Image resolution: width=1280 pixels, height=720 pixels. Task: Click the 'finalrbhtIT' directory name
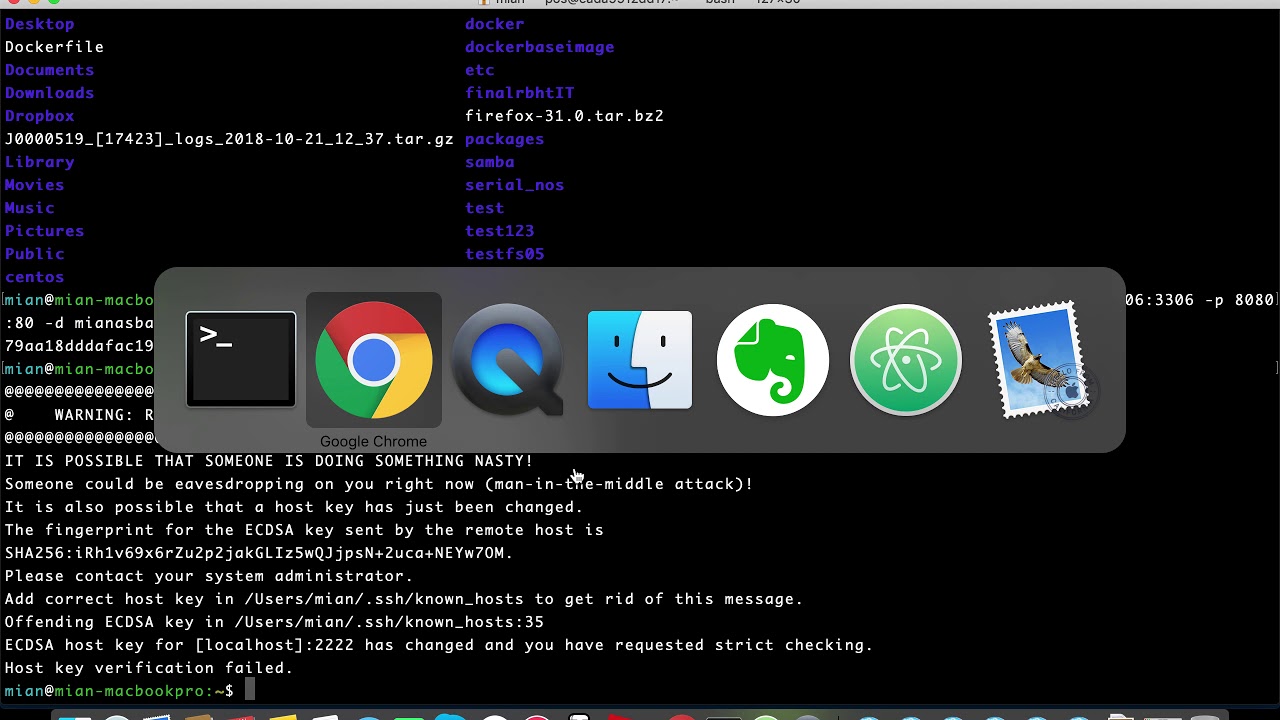click(x=519, y=93)
